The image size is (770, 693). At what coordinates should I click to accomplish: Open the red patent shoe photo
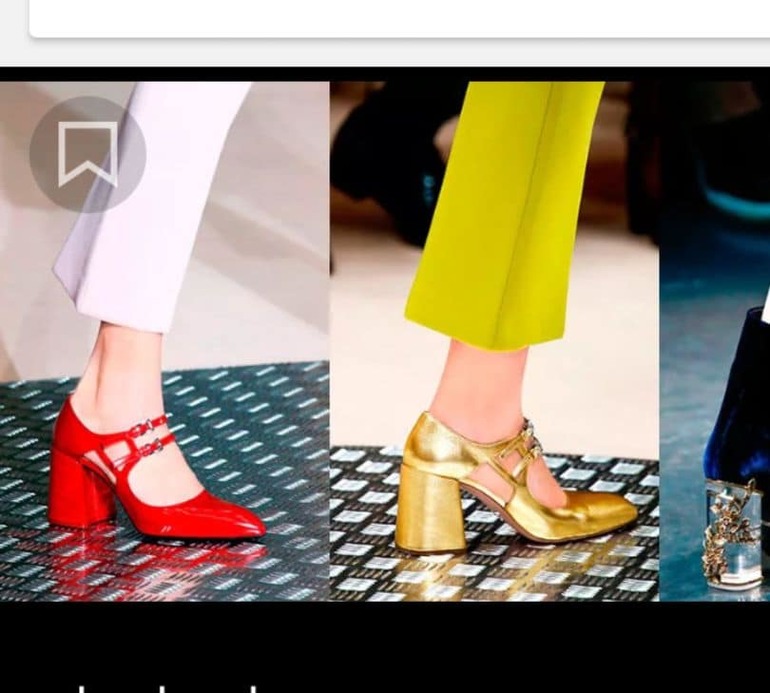pos(165,340)
